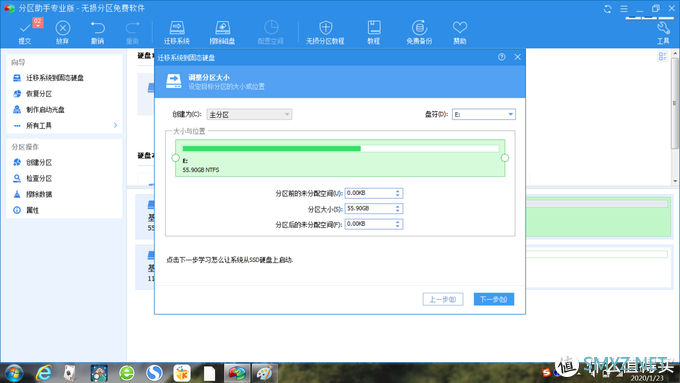Click the 重做 (Redo) arrow icon
Image resolution: width=680 pixels, height=383 pixels.
click(x=132, y=28)
